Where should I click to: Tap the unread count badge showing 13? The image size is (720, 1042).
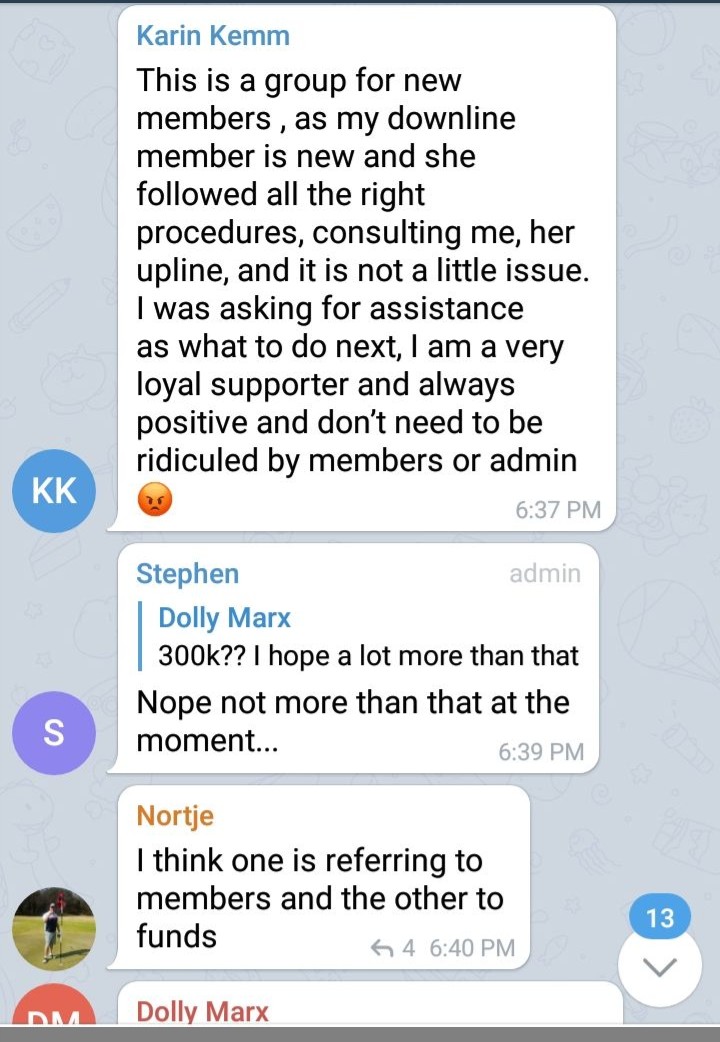(x=660, y=918)
